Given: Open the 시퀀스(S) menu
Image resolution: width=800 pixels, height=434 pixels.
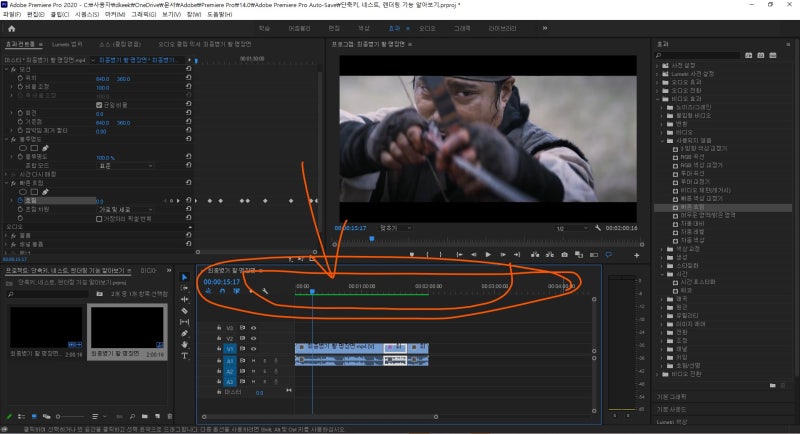Looking at the screenshot, I should tap(87, 15).
